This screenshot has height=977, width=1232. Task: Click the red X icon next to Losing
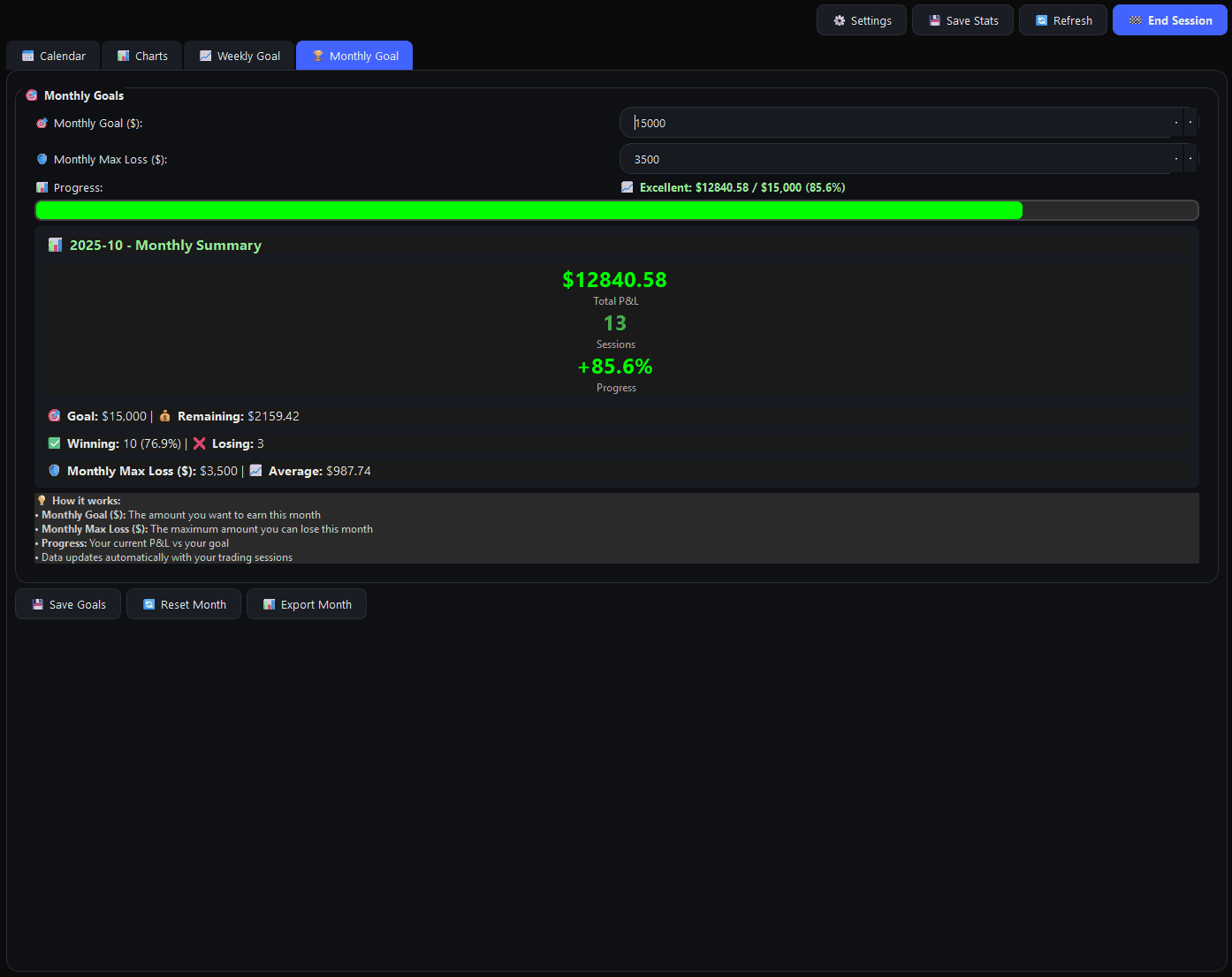pyautogui.click(x=199, y=443)
